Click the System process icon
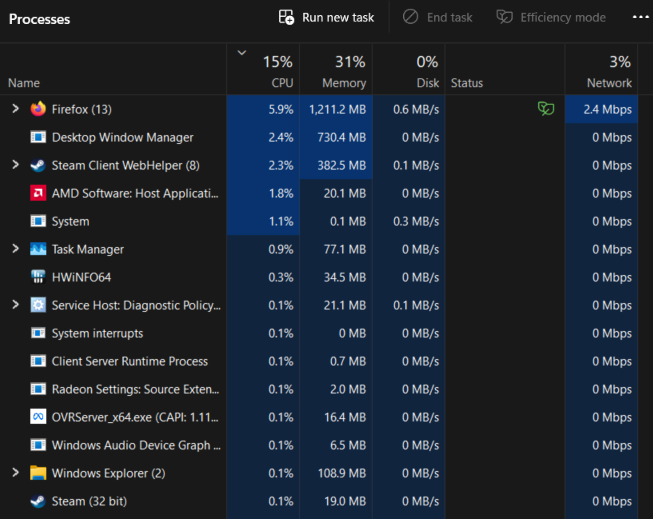Screen dimensions: 653x519 [x=38, y=221]
